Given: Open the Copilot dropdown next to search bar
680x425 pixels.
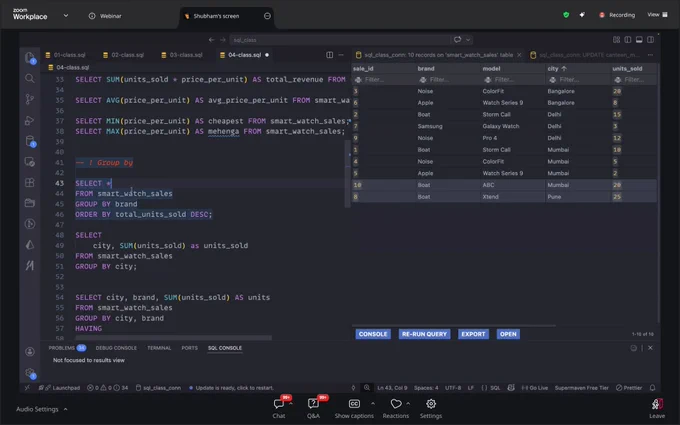Looking at the screenshot, I should pyautogui.click(x=468, y=39).
